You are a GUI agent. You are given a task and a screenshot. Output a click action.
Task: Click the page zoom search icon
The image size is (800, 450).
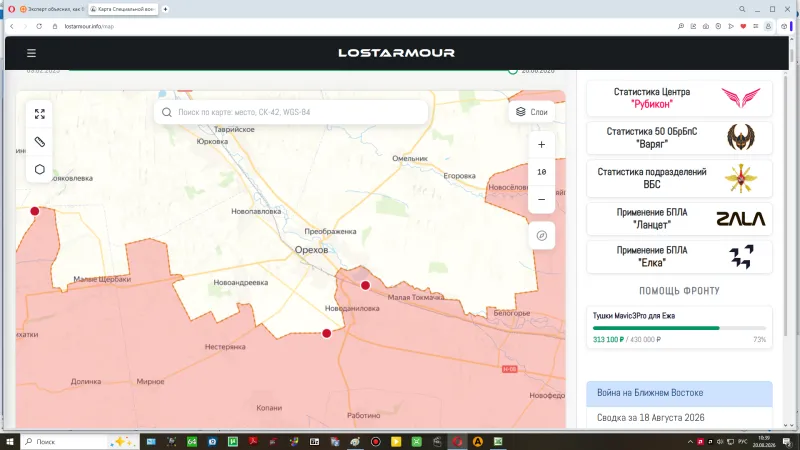pos(681,26)
